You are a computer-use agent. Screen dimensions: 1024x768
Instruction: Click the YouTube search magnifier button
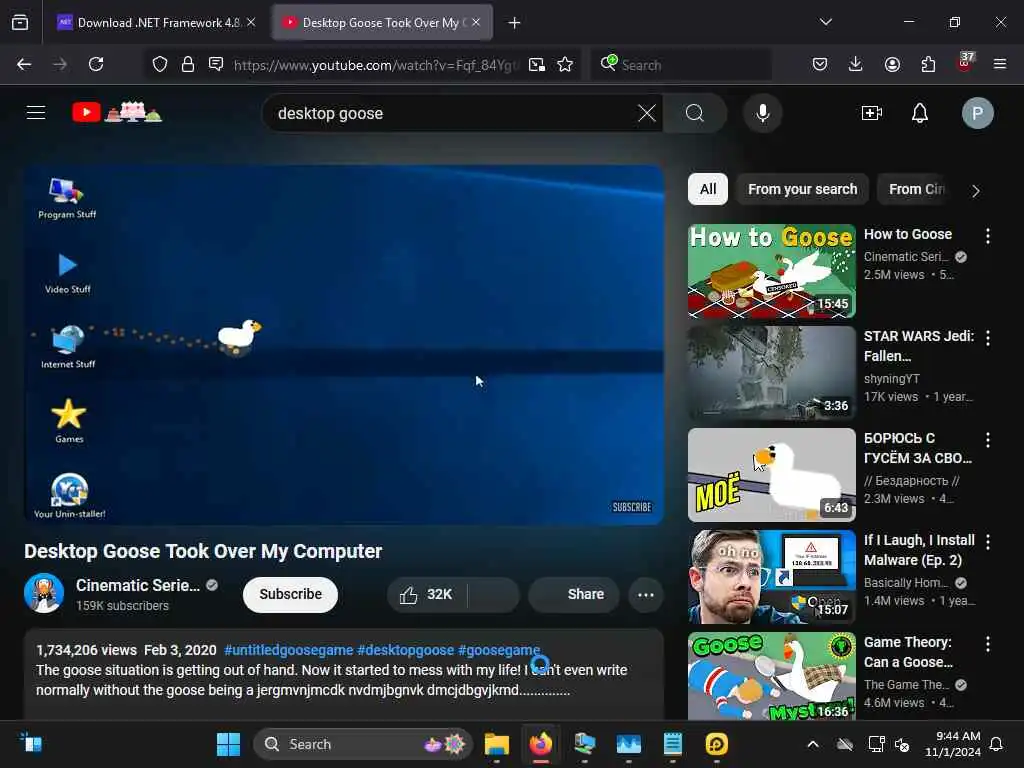695,113
